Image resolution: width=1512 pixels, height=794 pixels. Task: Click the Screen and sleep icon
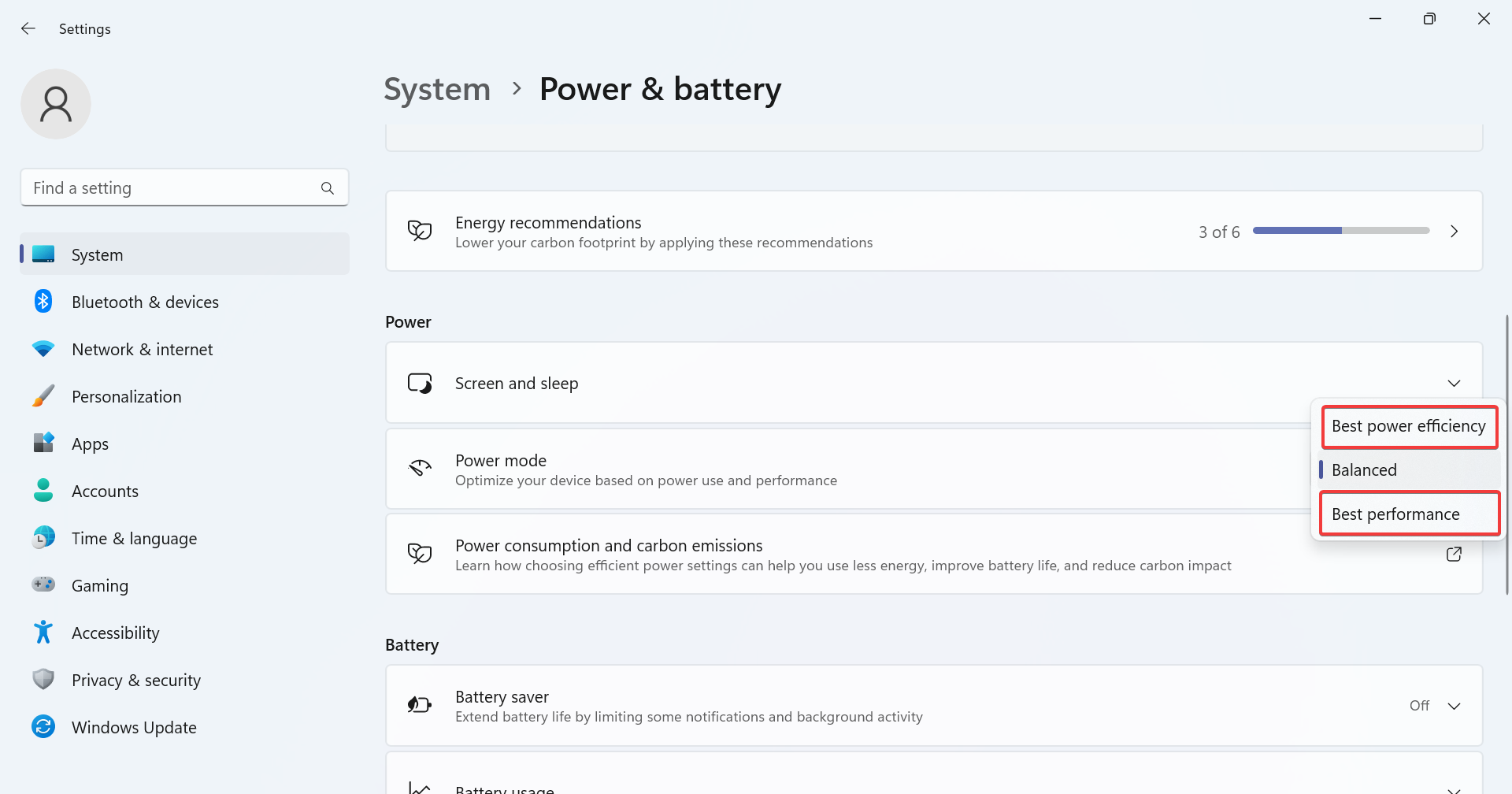[420, 384]
